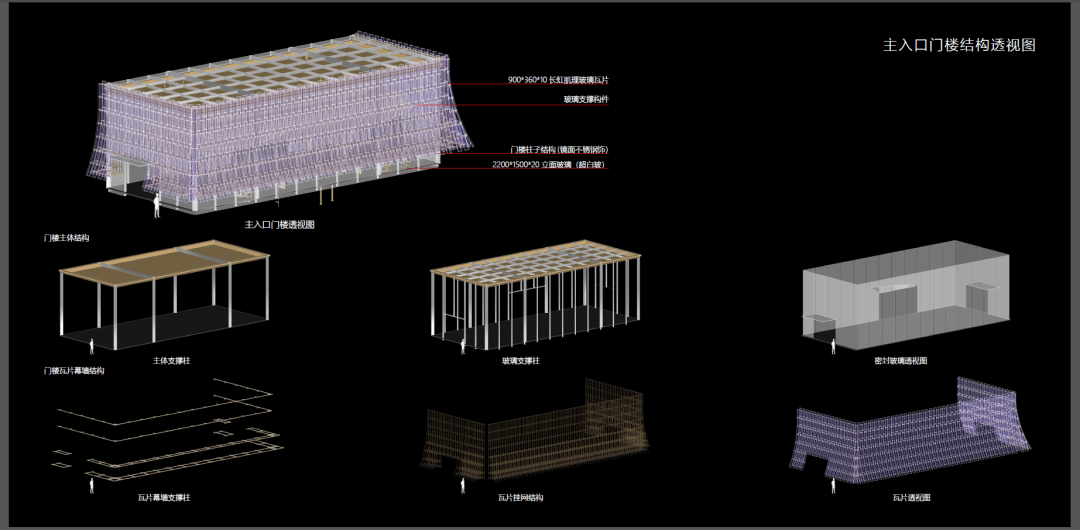Click the caption 玻璃支撑柱
Screen dimensions: 1080x530
tap(521, 360)
